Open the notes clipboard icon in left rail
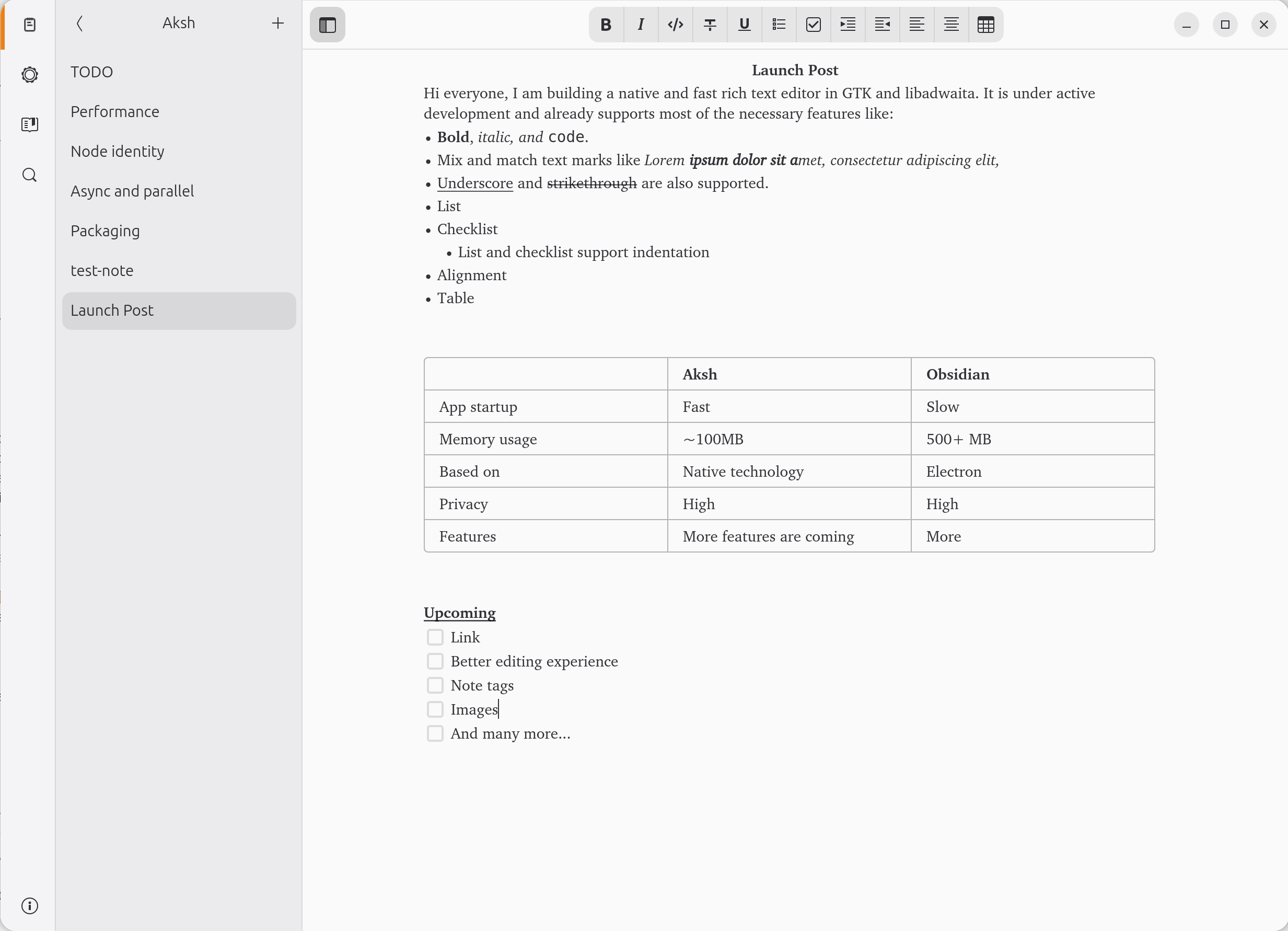The width and height of the screenshot is (1288, 931). point(30,25)
